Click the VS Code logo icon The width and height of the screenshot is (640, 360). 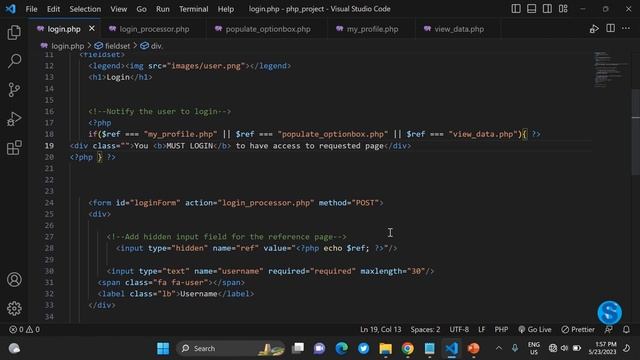10,9
